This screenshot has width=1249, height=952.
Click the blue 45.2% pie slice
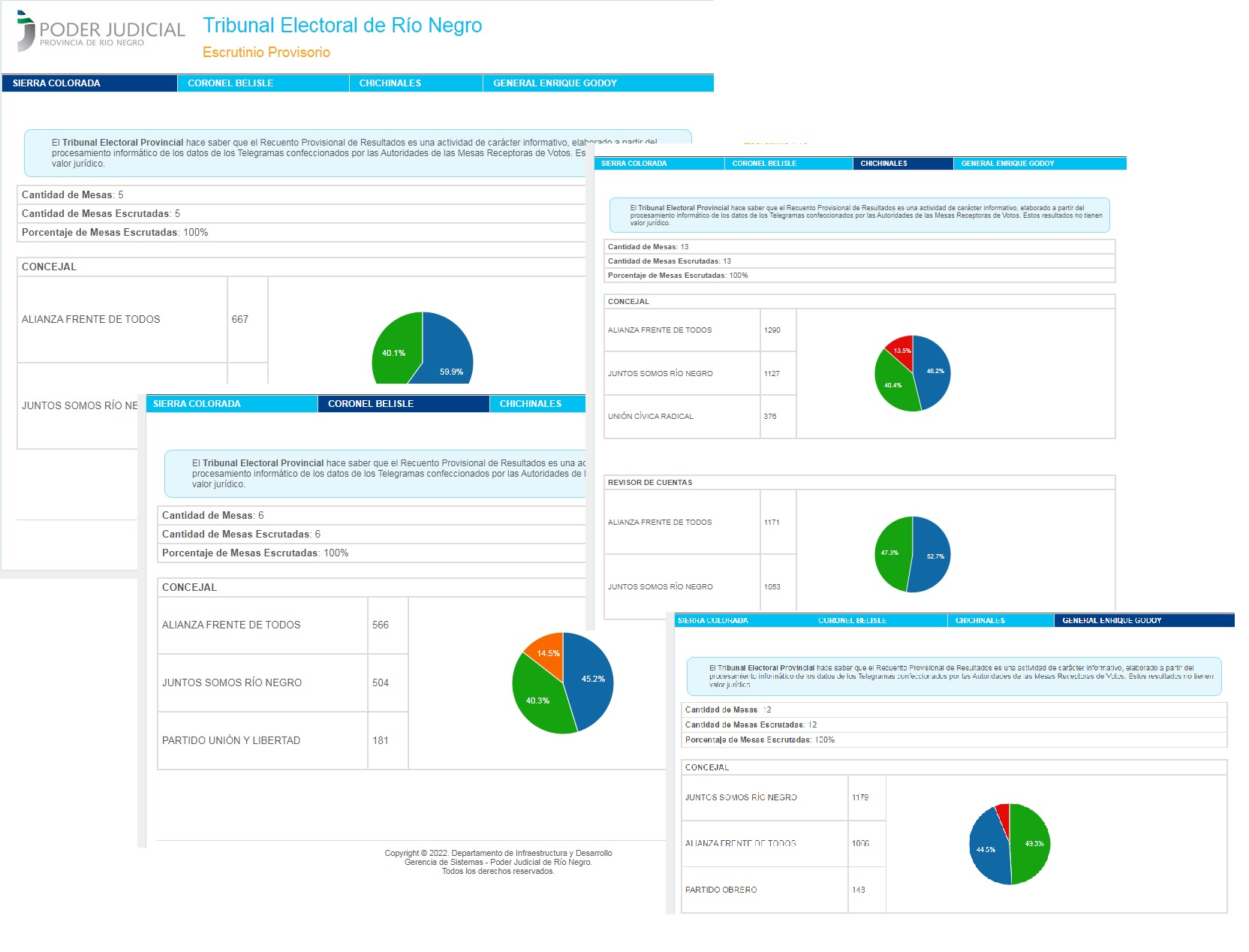(x=589, y=679)
